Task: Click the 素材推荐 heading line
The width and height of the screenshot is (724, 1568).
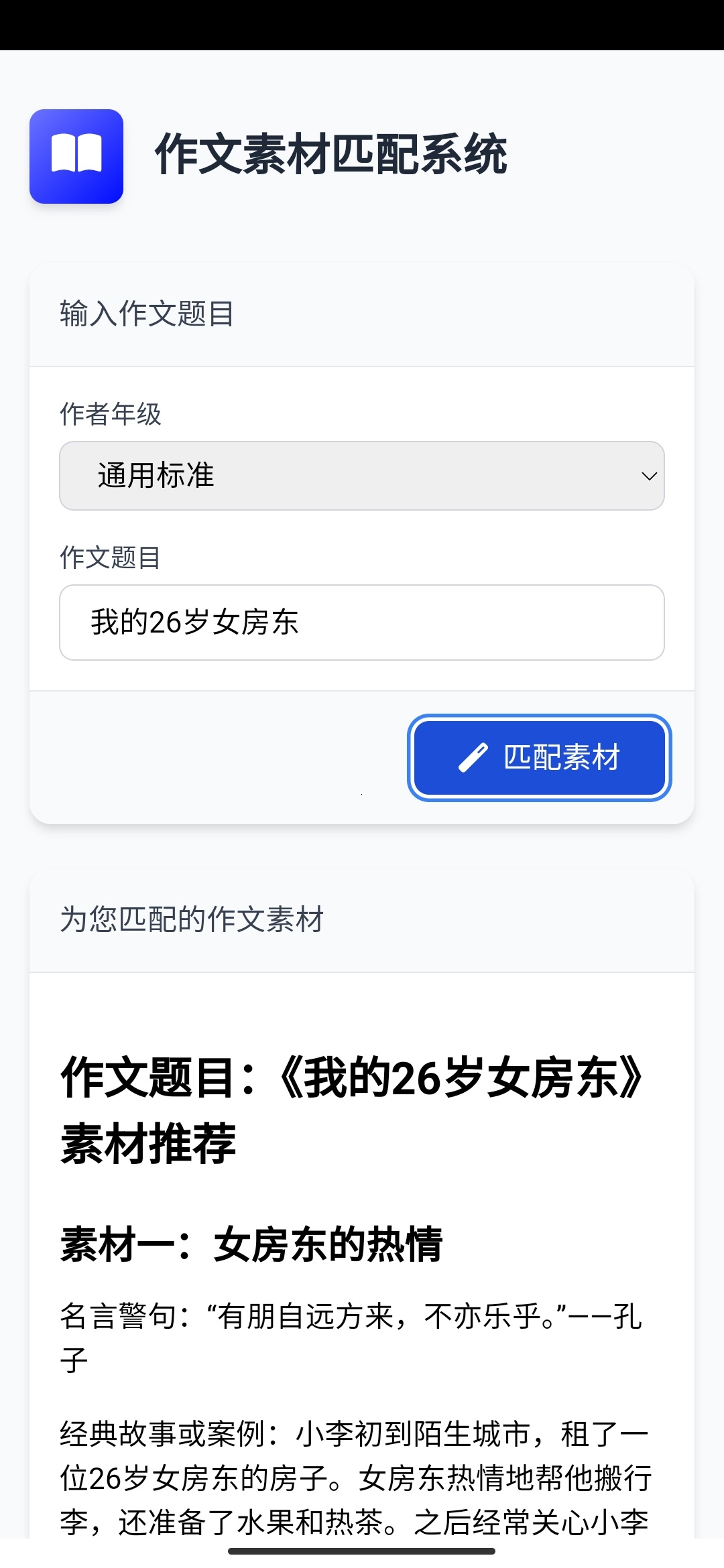Action: point(148,1144)
